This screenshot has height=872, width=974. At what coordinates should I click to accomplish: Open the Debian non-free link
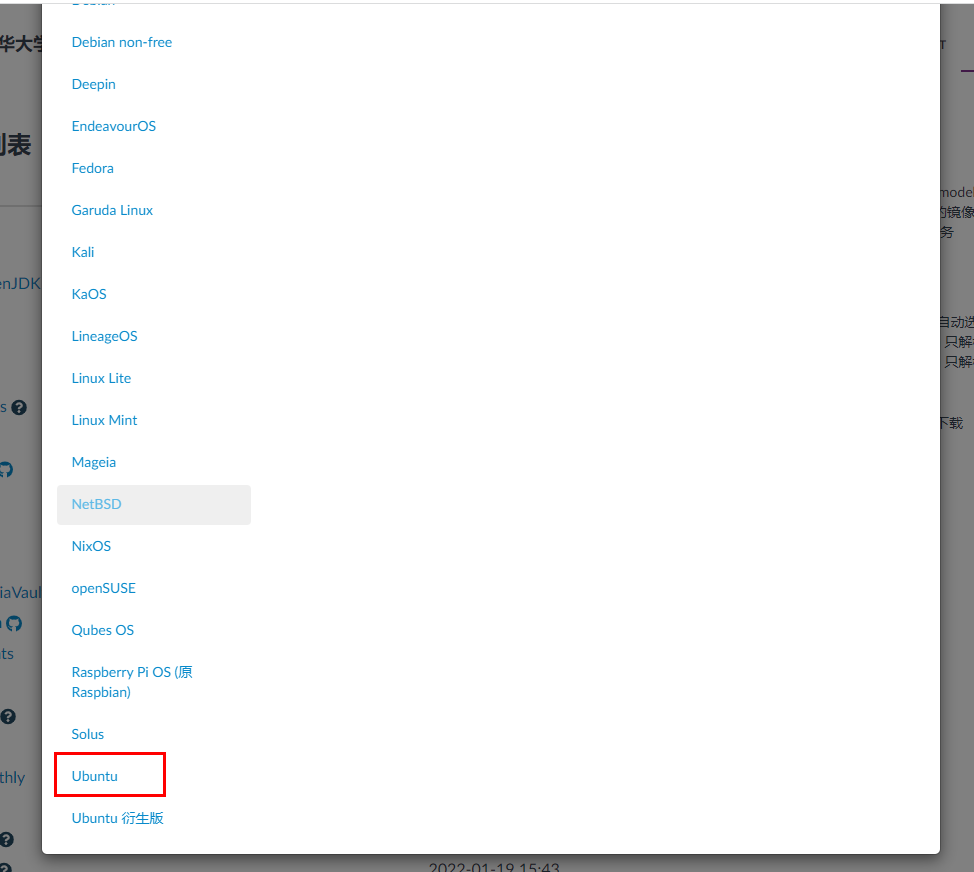coord(122,42)
